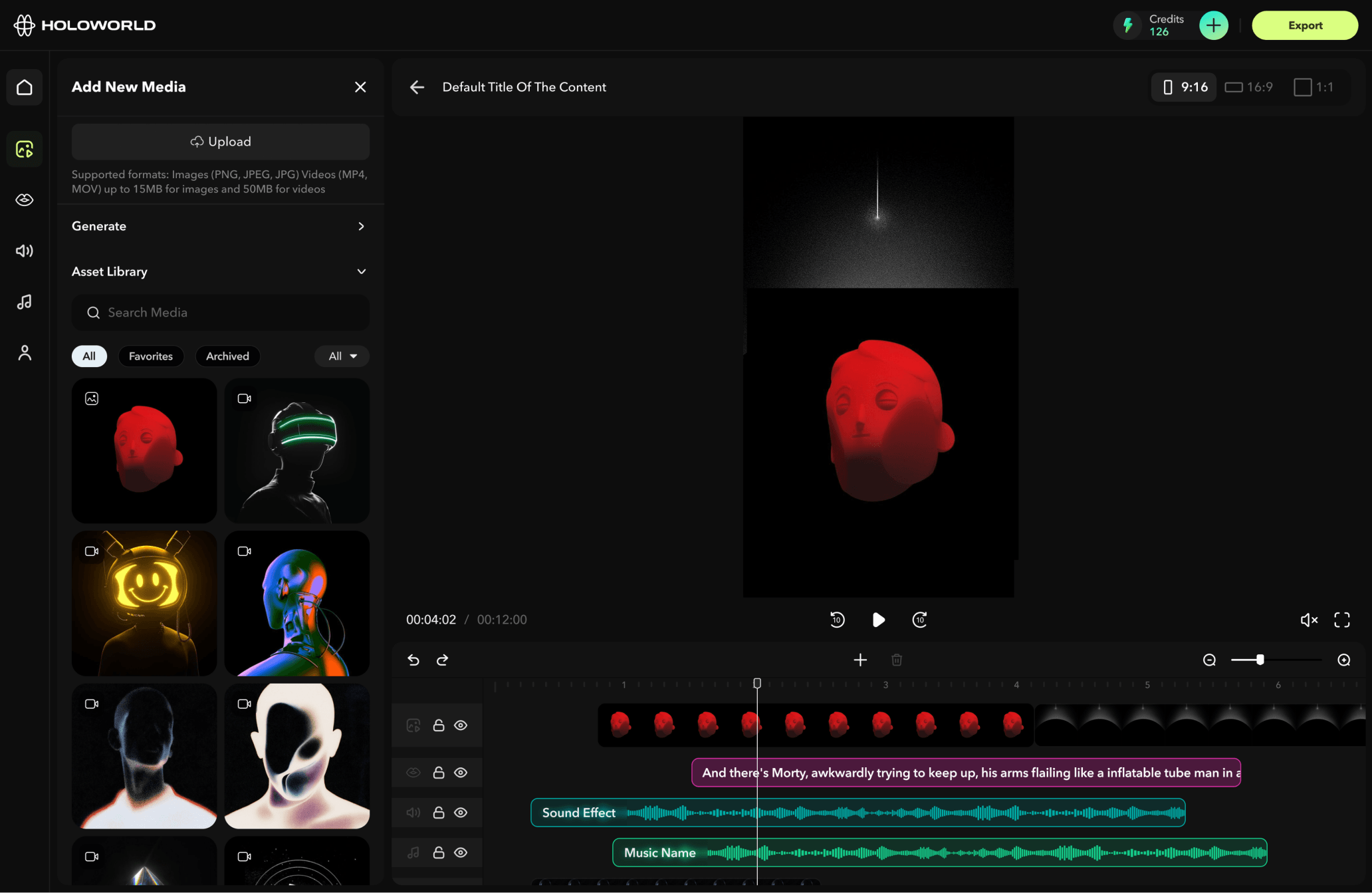Delete selected clip with trash icon
Viewport: 1372px width, 893px height.
897,660
